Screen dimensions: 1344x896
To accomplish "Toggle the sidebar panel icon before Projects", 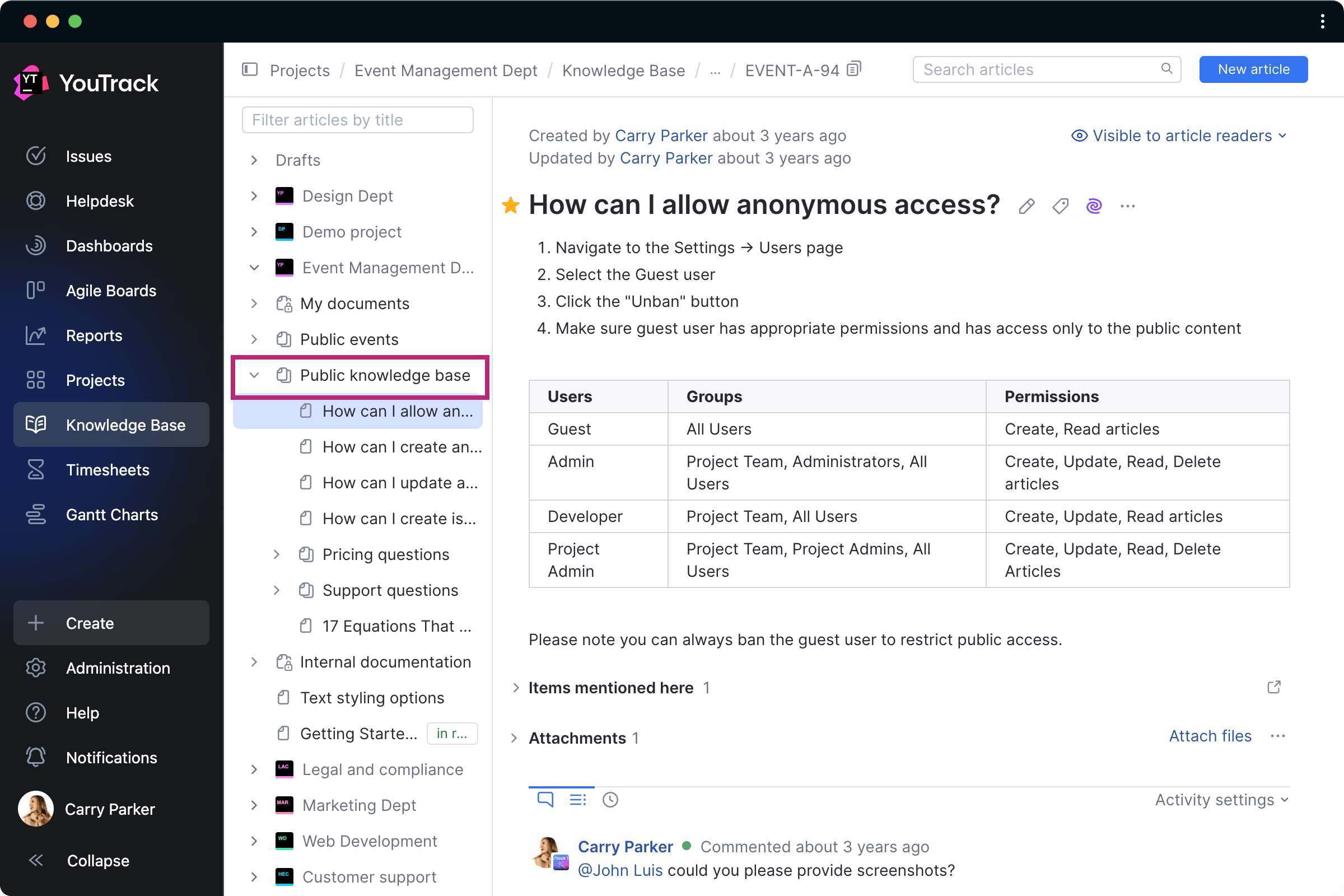I will (250, 69).
